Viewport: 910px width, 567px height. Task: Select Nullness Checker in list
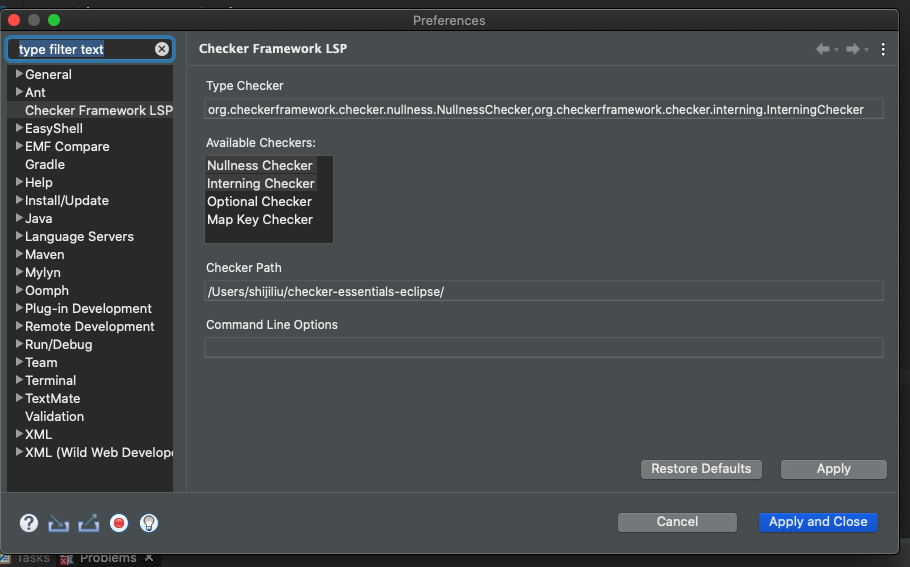pyautogui.click(x=260, y=165)
